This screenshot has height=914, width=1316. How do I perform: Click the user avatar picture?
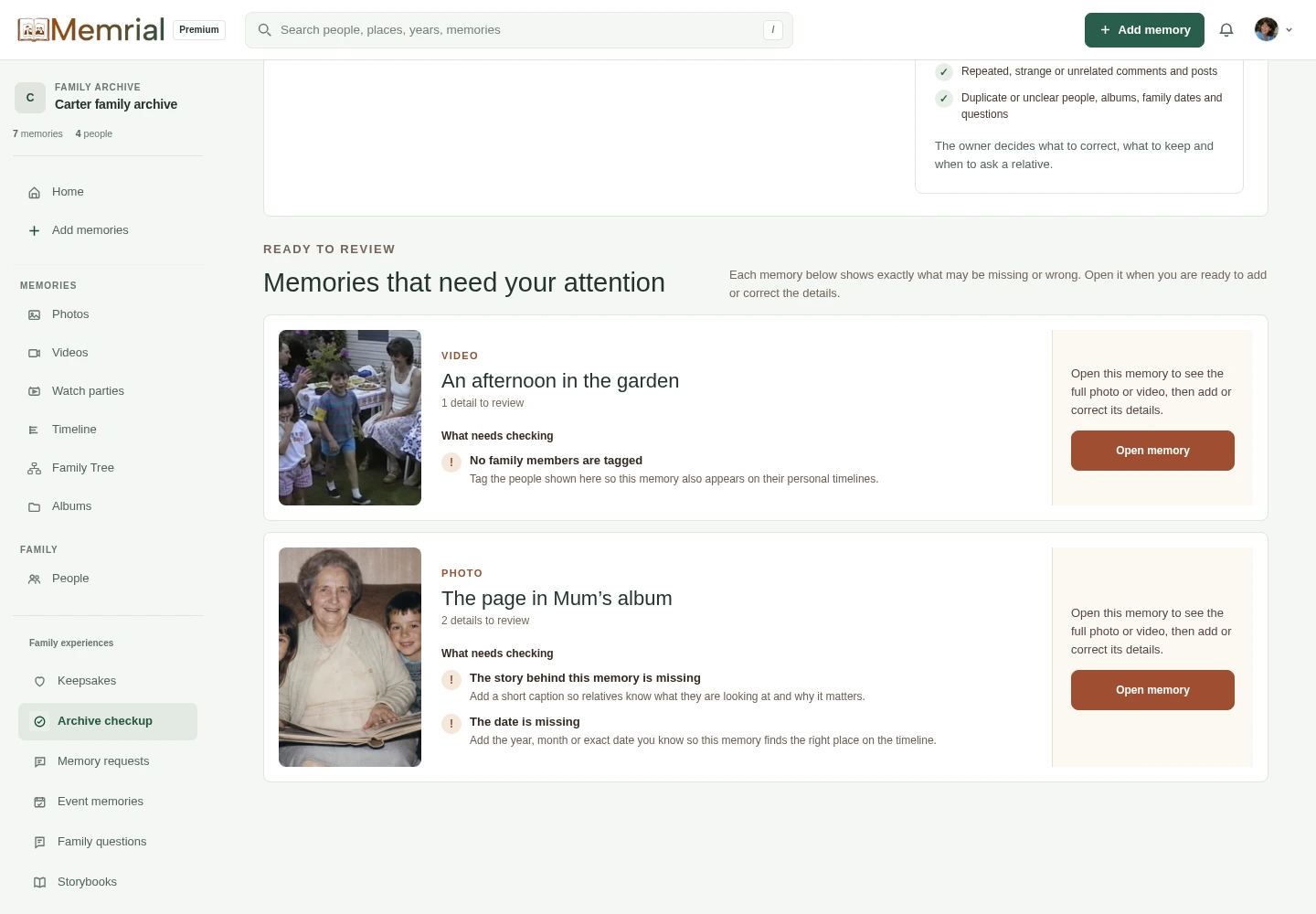1266,30
